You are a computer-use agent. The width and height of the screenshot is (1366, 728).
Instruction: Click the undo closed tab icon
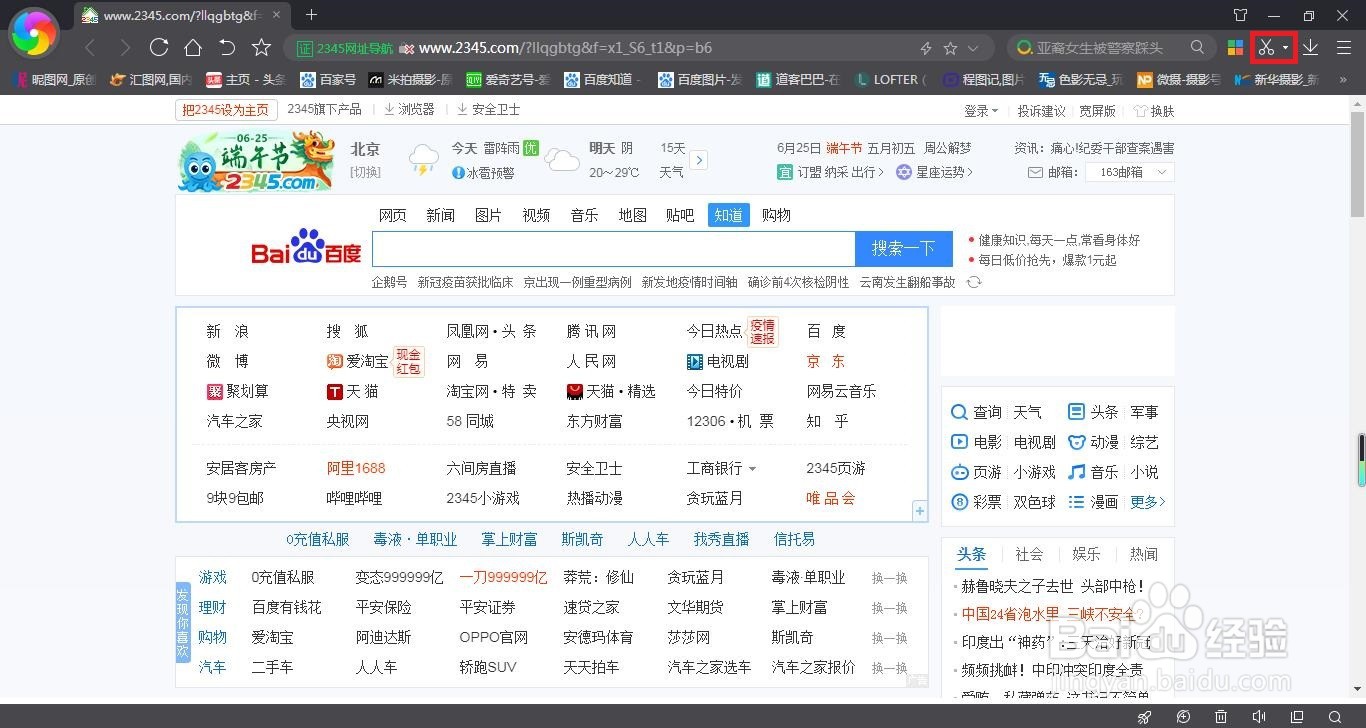227,48
